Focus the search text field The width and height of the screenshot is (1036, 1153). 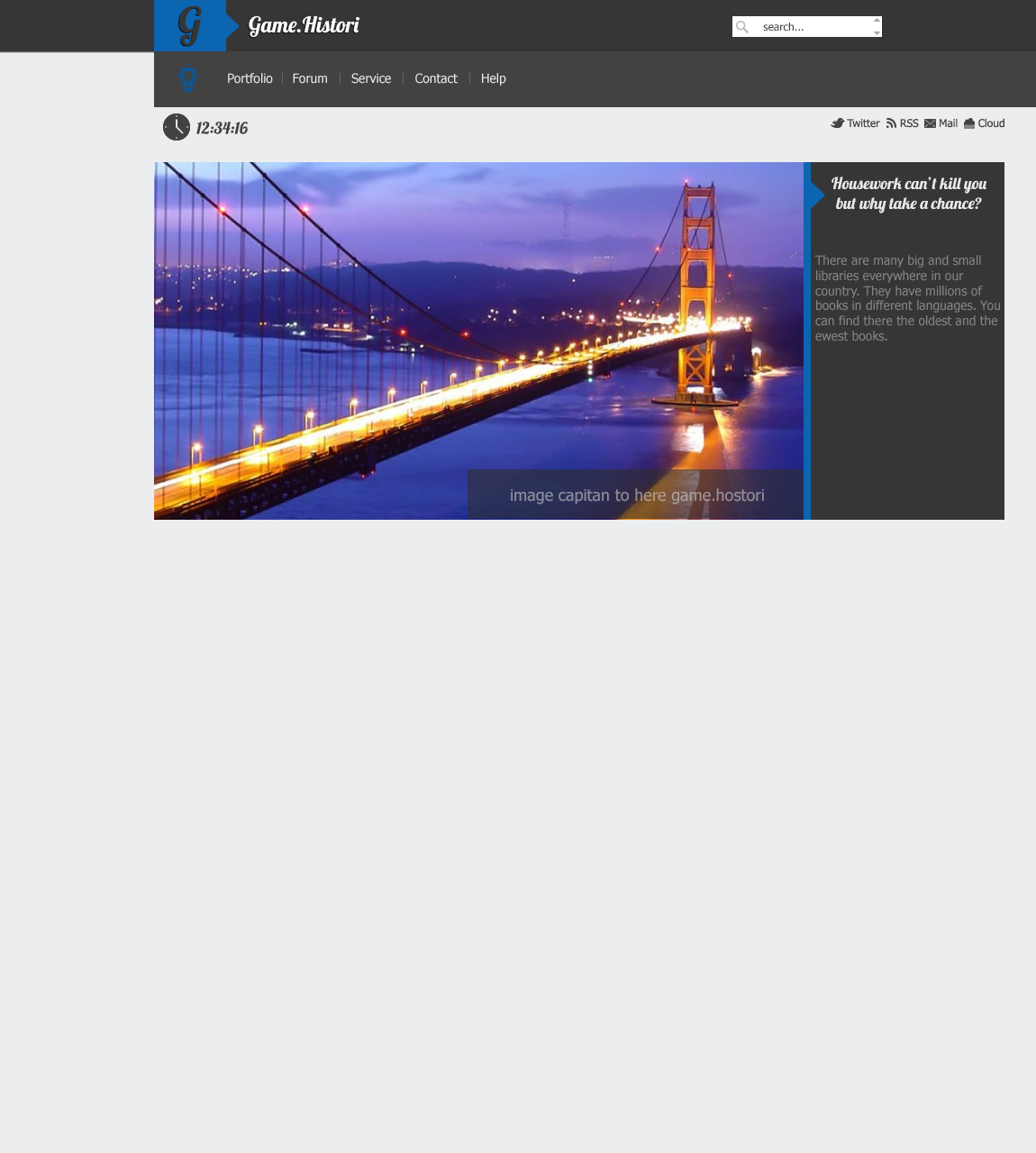pos(813,27)
